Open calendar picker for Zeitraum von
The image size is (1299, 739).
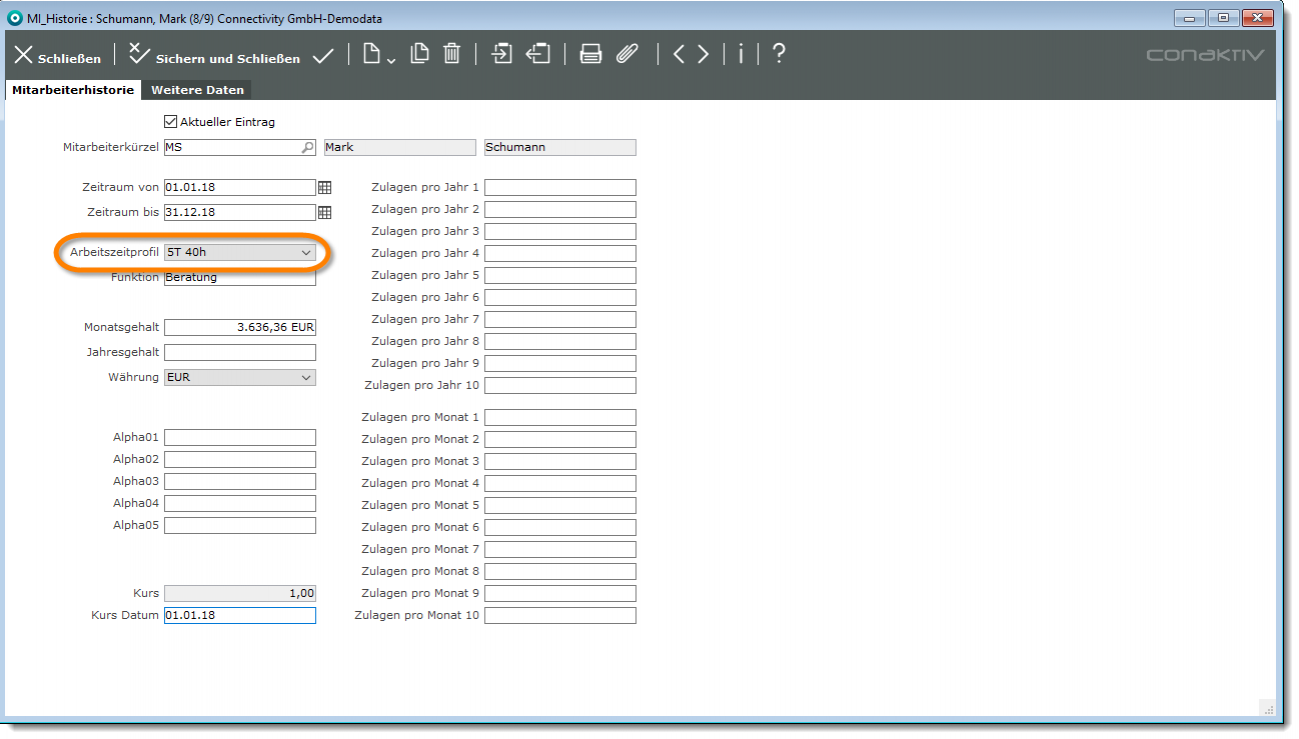tap(324, 188)
